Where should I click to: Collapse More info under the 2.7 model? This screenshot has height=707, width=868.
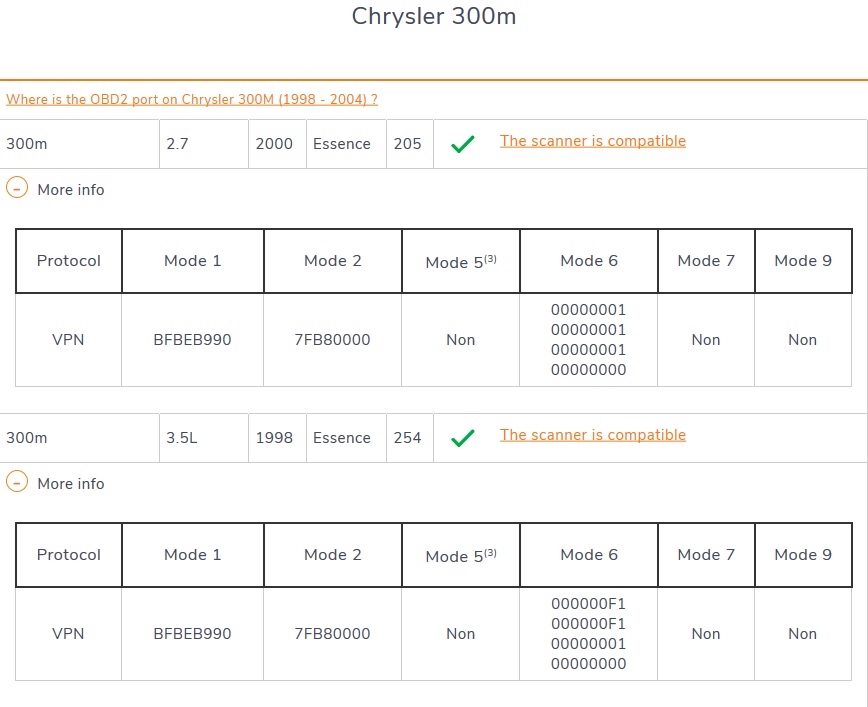coord(17,189)
